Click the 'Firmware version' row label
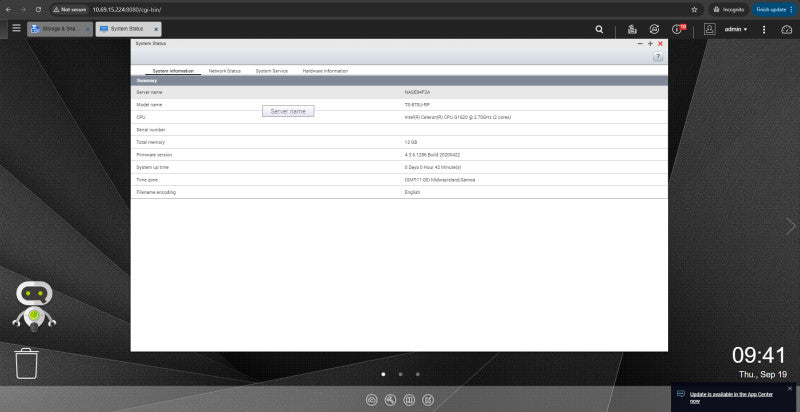 click(154, 154)
